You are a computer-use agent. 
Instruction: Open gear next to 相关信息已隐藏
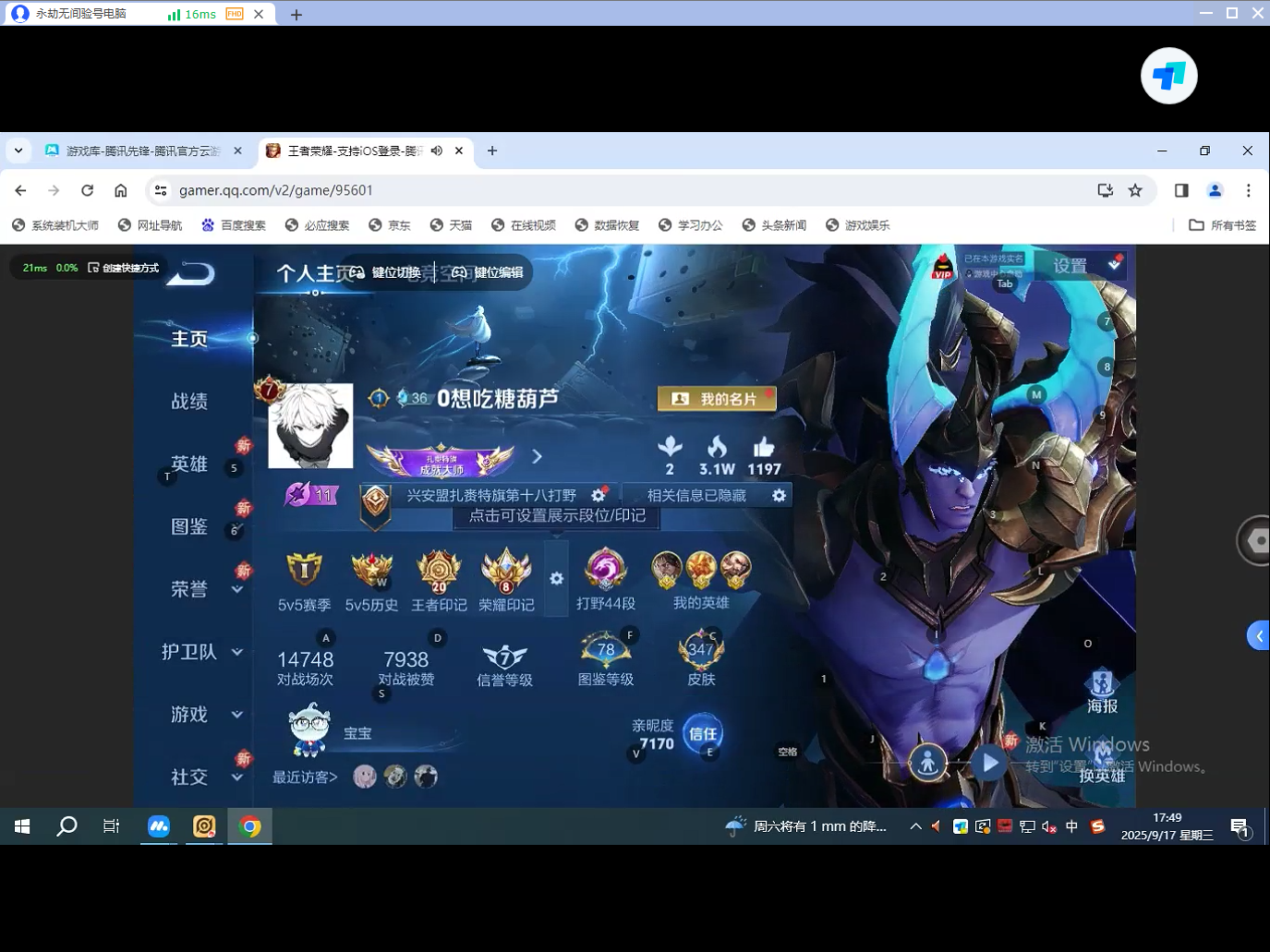click(779, 496)
